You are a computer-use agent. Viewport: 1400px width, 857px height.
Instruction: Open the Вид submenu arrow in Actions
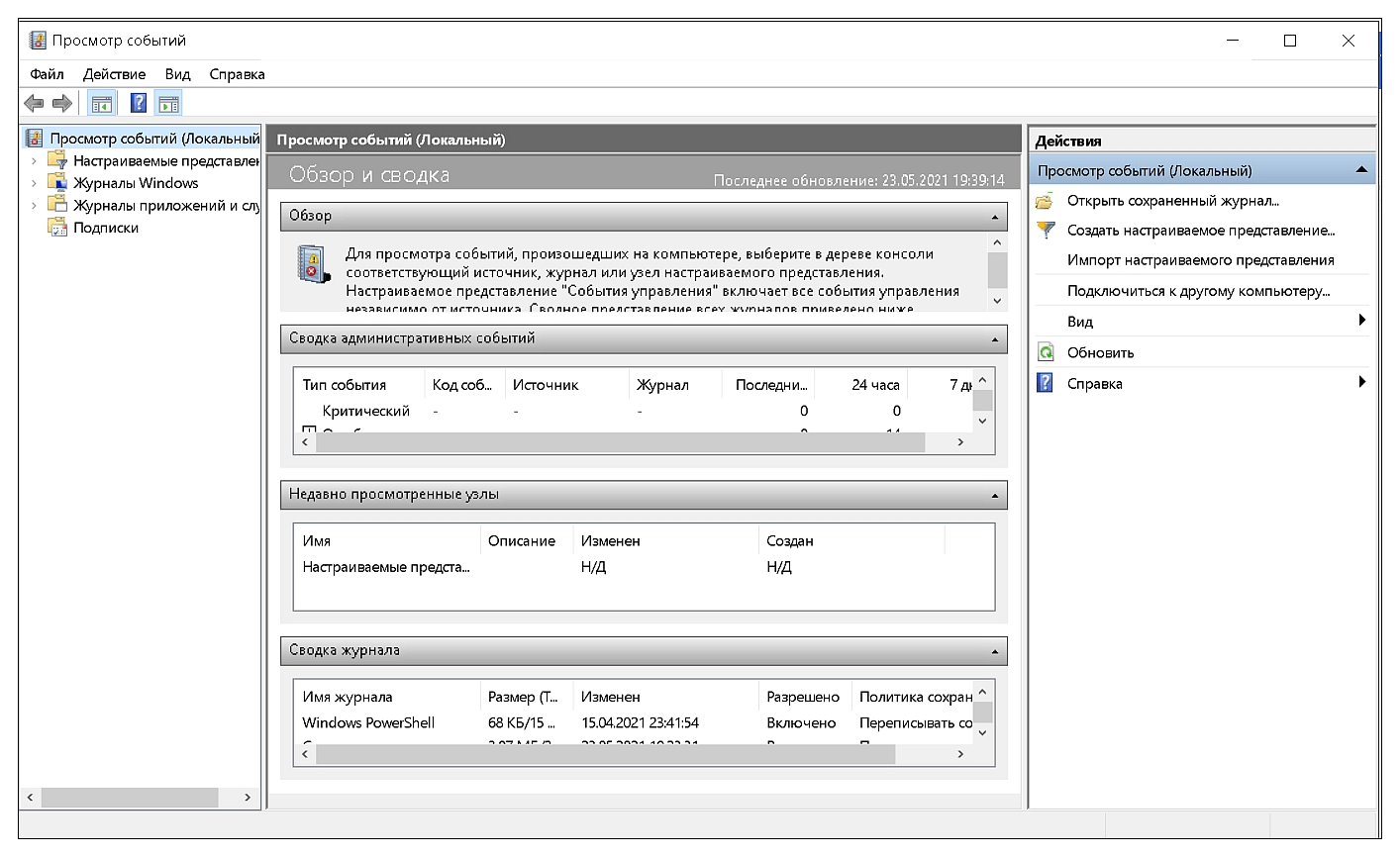coord(1362,320)
